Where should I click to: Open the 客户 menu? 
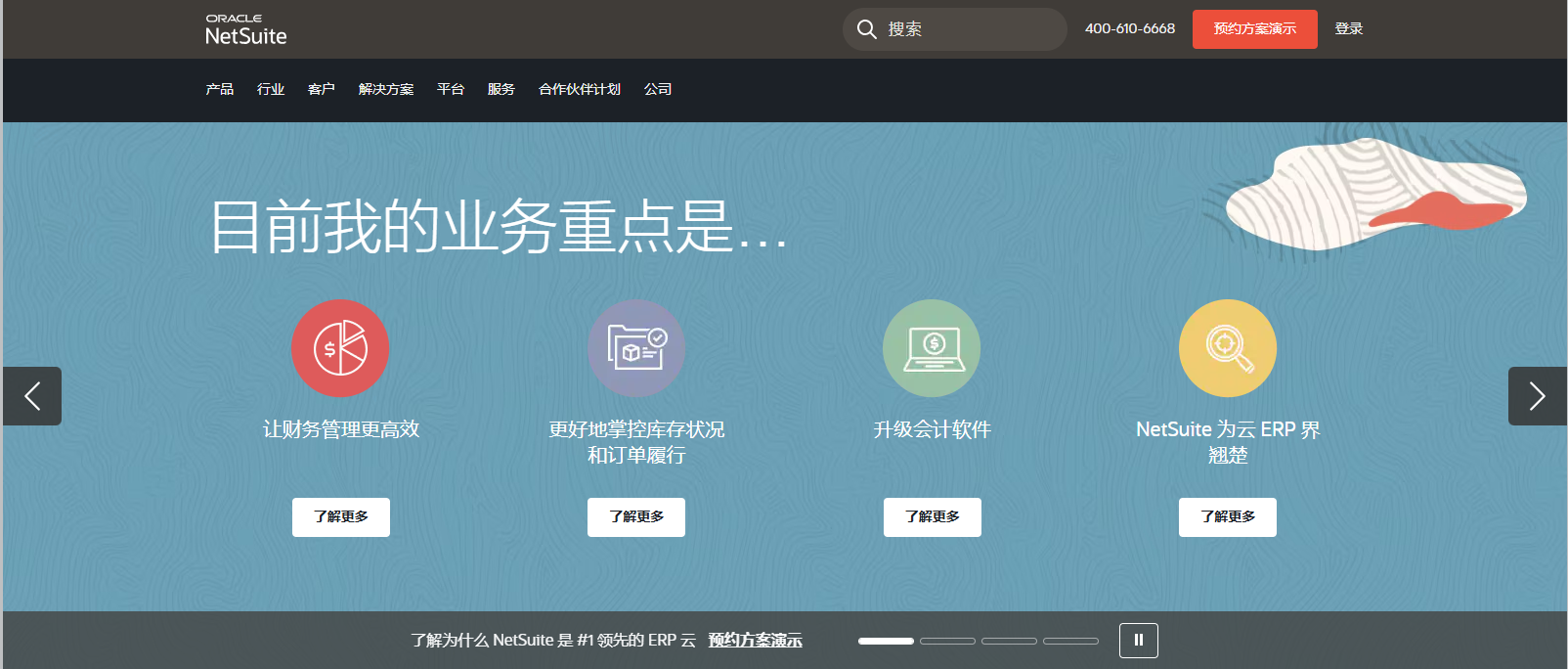pos(322,89)
